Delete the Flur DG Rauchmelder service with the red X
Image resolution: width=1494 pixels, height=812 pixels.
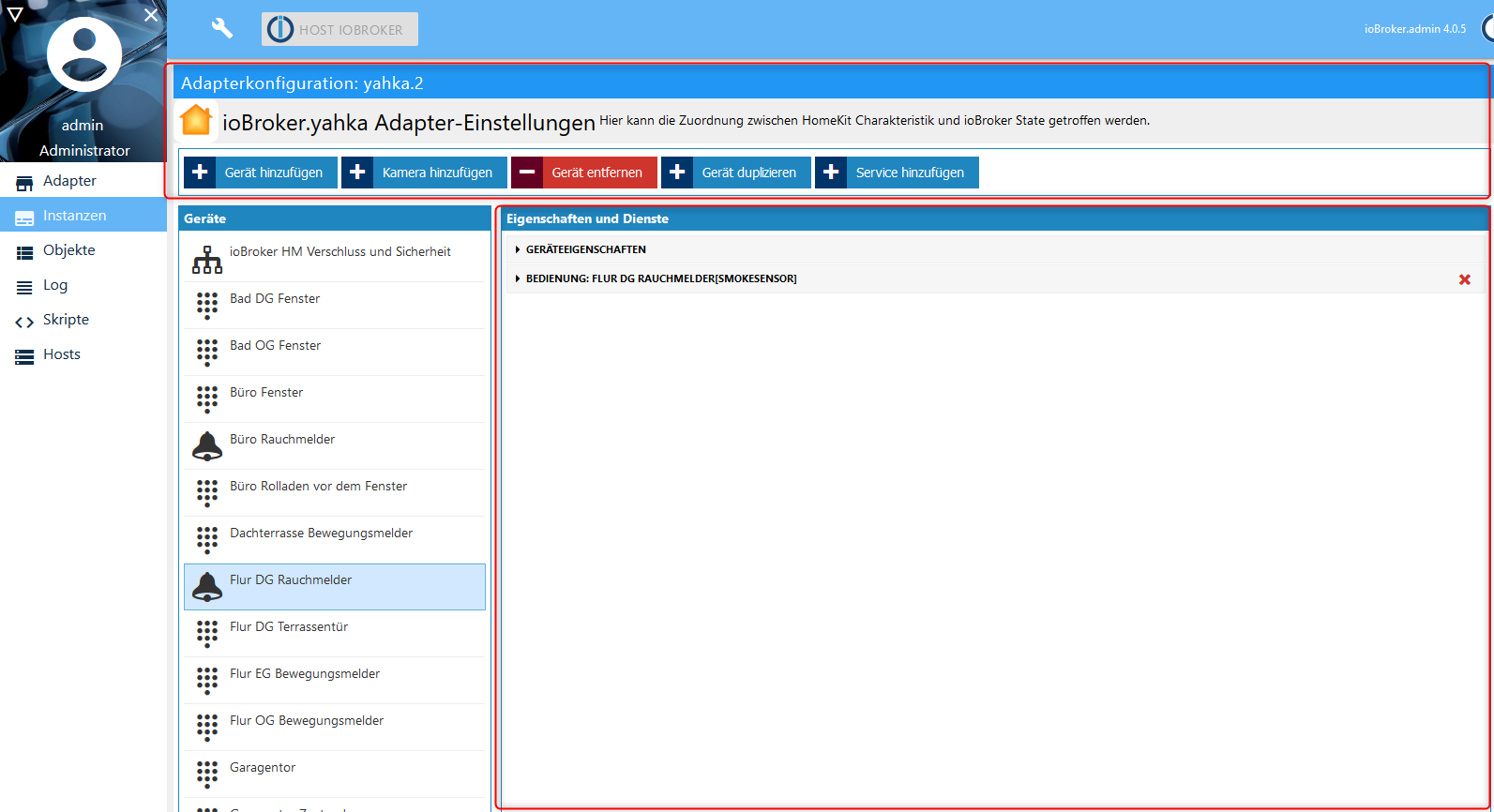click(1465, 279)
